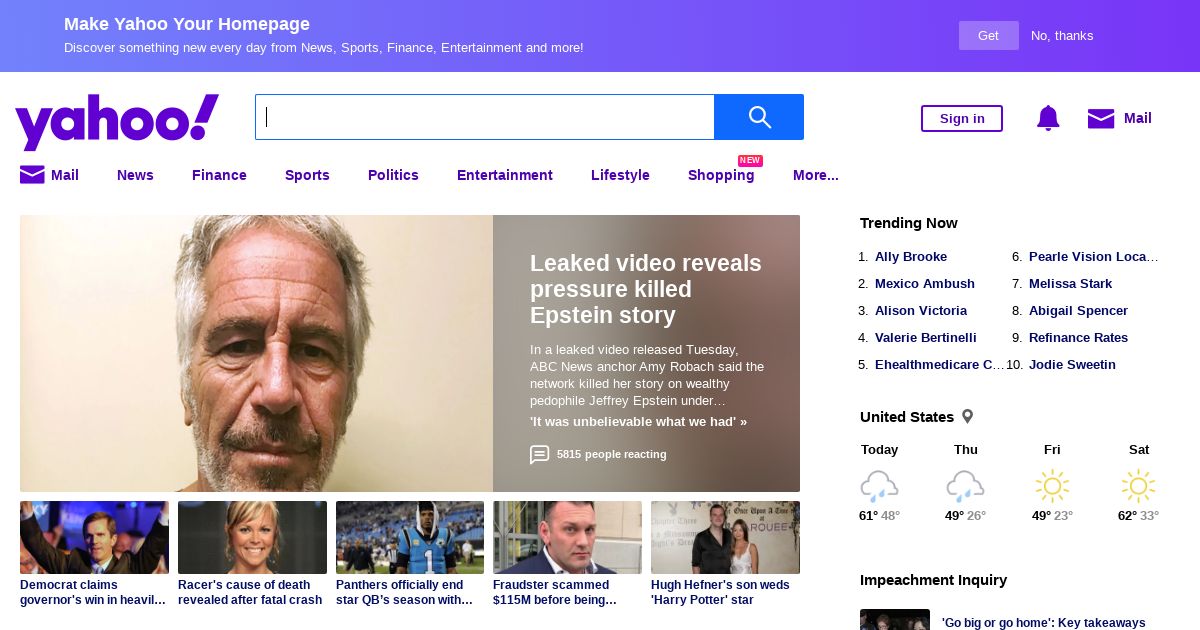The height and width of the screenshot is (630, 1200).
Task: Click the Sign in button
Action: [x=962, y=118]
